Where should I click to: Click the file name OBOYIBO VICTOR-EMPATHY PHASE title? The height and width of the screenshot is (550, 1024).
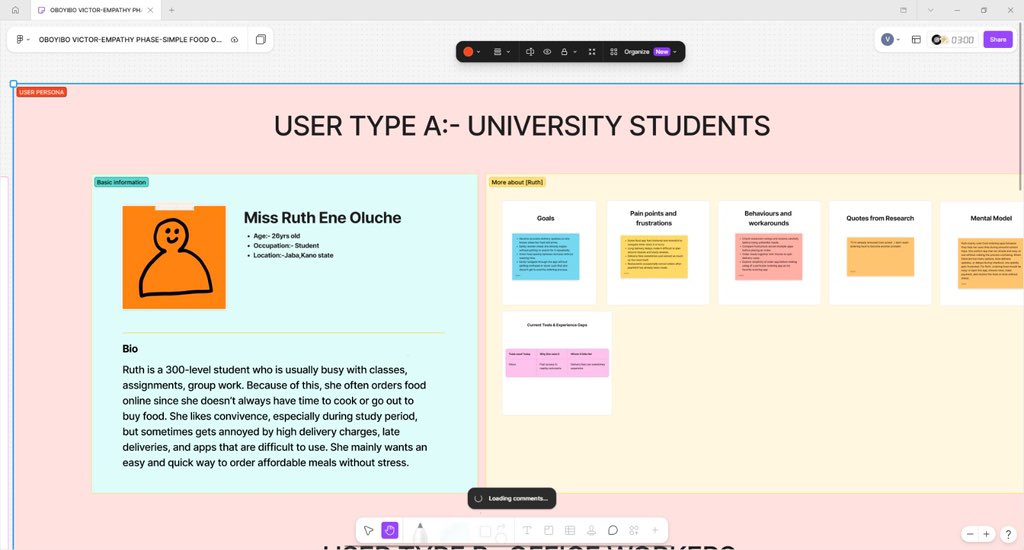pos(129,39)
